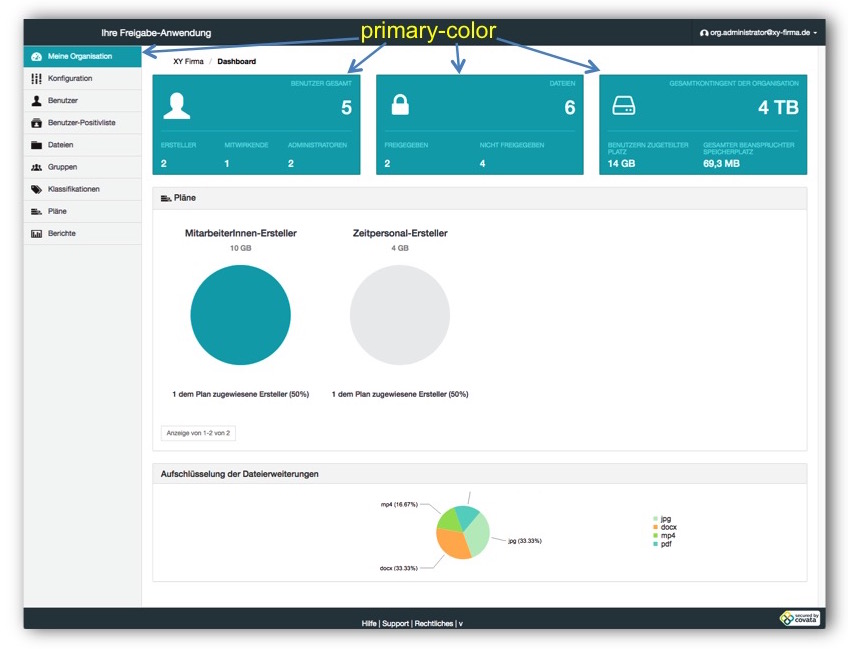
Task: Click the Pläne icon in sidebar
Action: tap(36, 211)
